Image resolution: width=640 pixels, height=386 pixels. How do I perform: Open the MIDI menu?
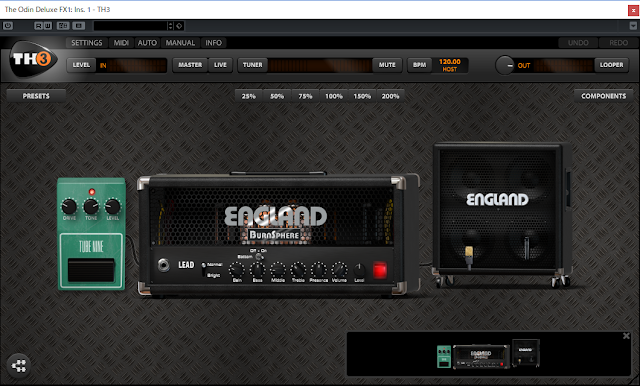[x=121, y=42]
